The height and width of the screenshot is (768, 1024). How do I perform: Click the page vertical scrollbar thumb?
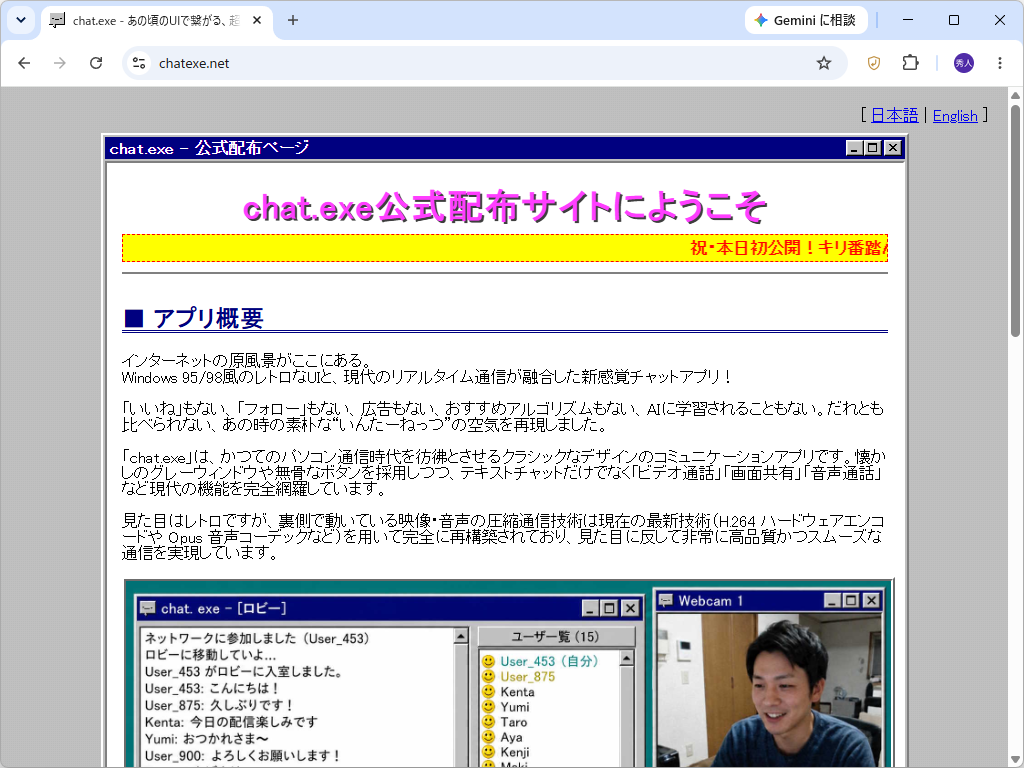tap(1015, 221)
